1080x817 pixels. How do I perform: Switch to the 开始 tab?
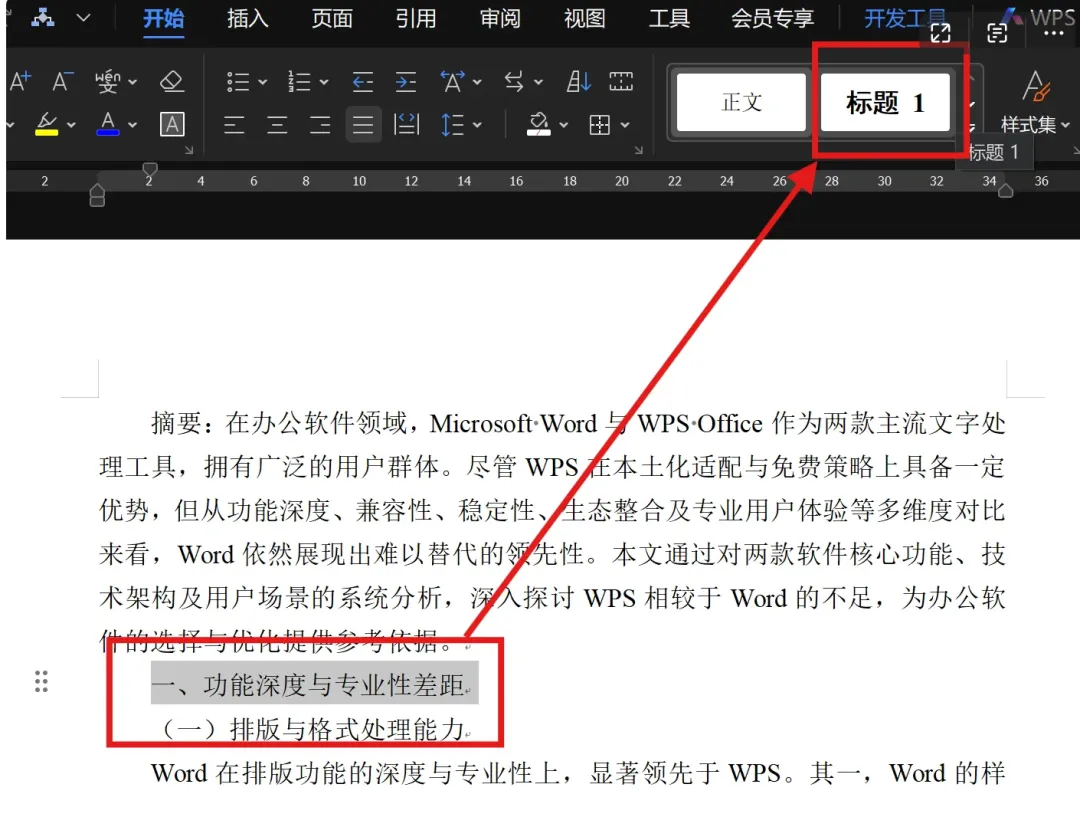[164, 18]
